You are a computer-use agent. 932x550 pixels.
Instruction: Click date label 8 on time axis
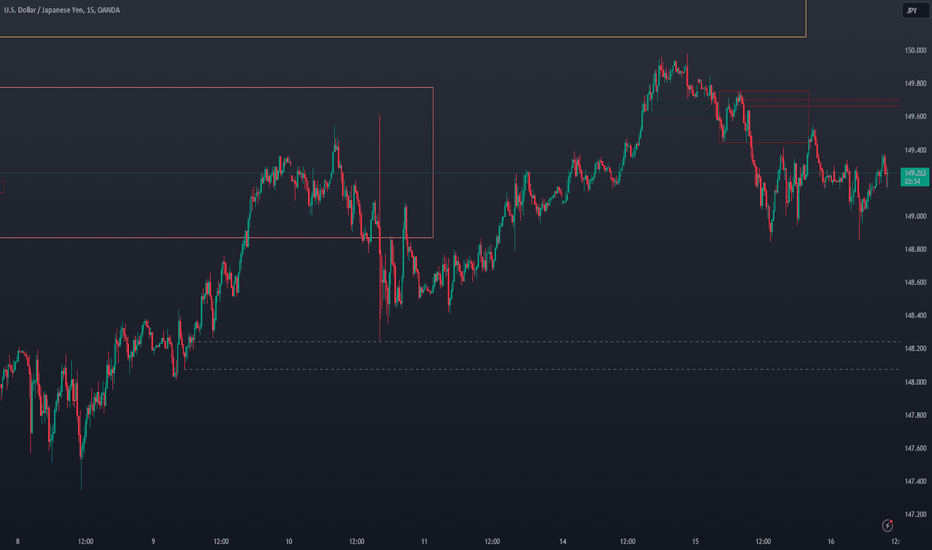point(17,542)
